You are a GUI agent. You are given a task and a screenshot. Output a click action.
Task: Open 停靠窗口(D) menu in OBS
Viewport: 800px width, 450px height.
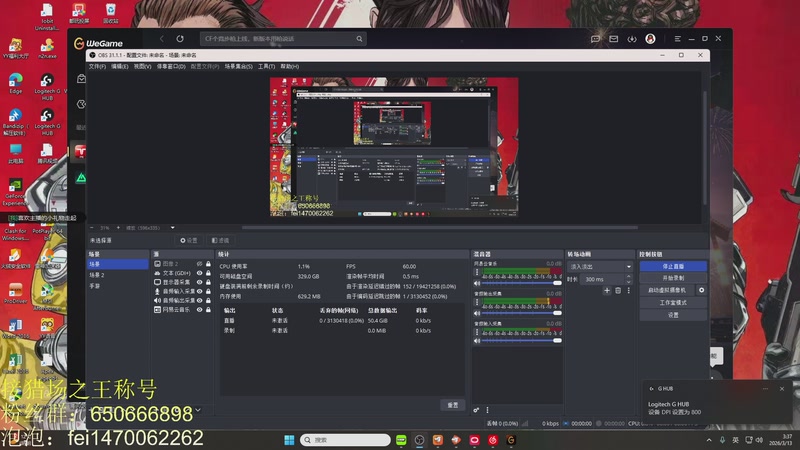[171, 66]
